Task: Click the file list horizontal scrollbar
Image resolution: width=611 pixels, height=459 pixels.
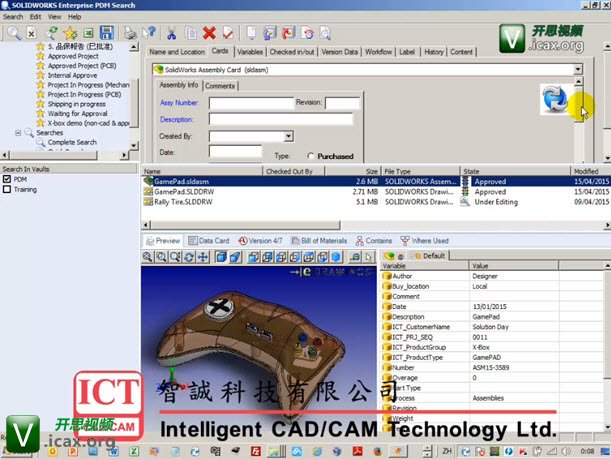Action: 245,225
